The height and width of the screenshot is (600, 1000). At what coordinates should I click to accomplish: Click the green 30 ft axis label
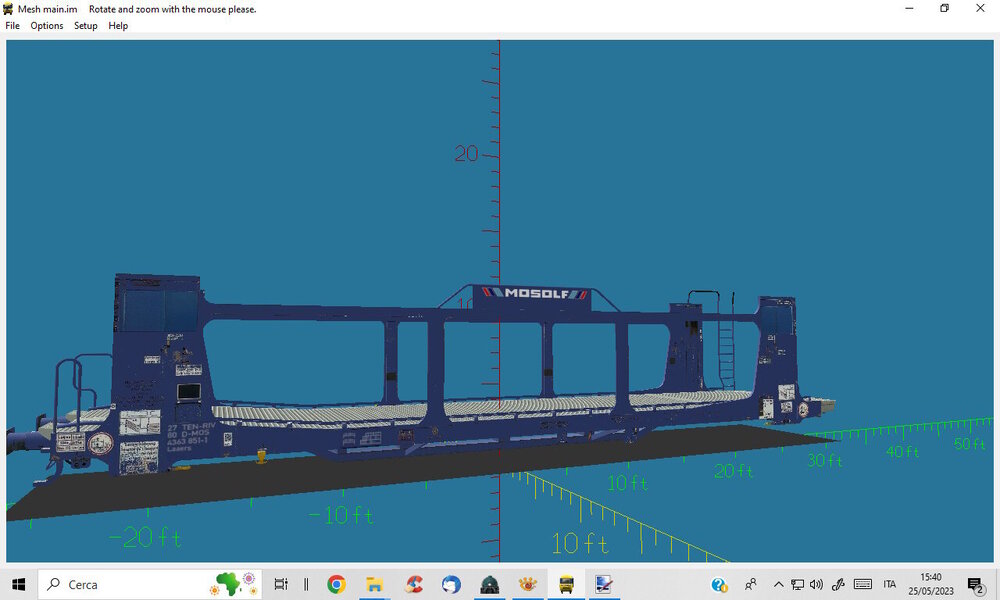pyautogui.click(x=825, y=460)
